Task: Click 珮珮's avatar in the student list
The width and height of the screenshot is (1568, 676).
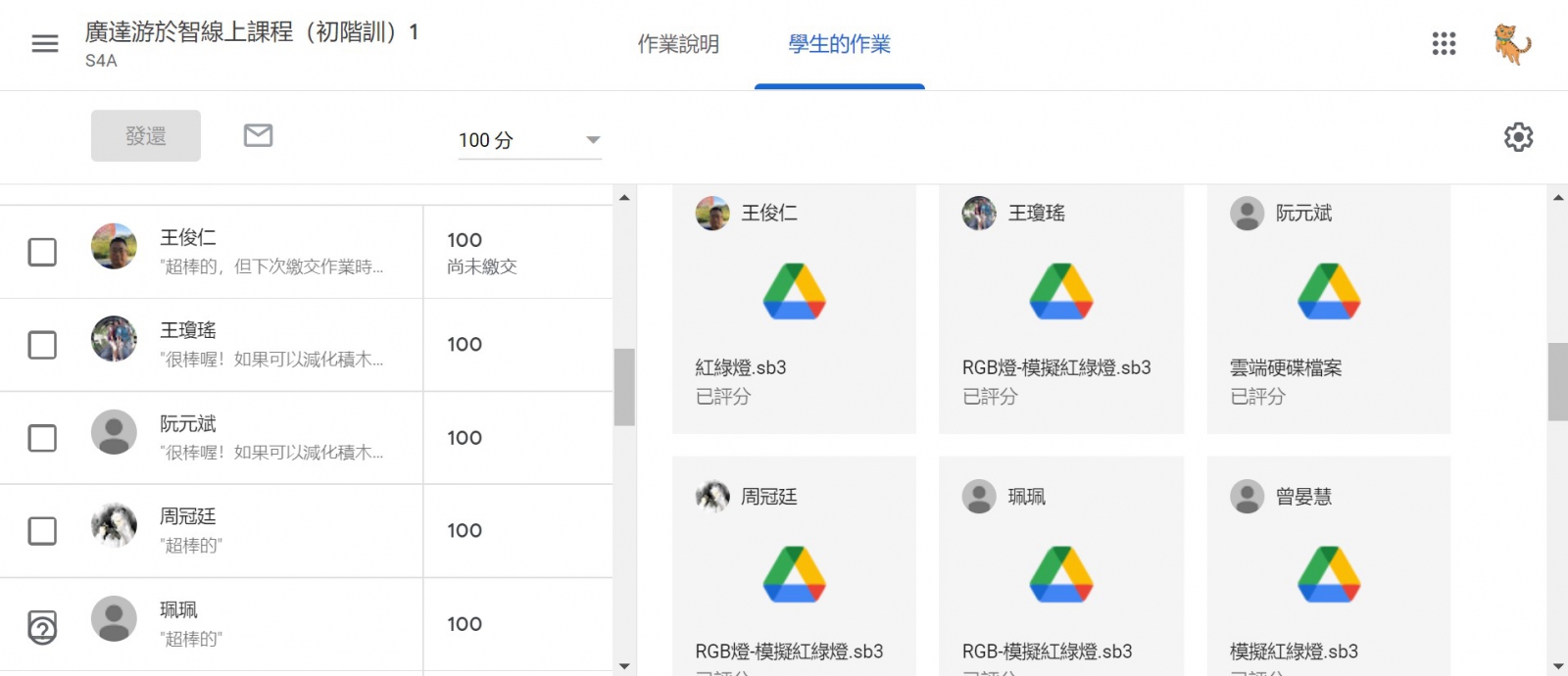Action: point(114,618)
